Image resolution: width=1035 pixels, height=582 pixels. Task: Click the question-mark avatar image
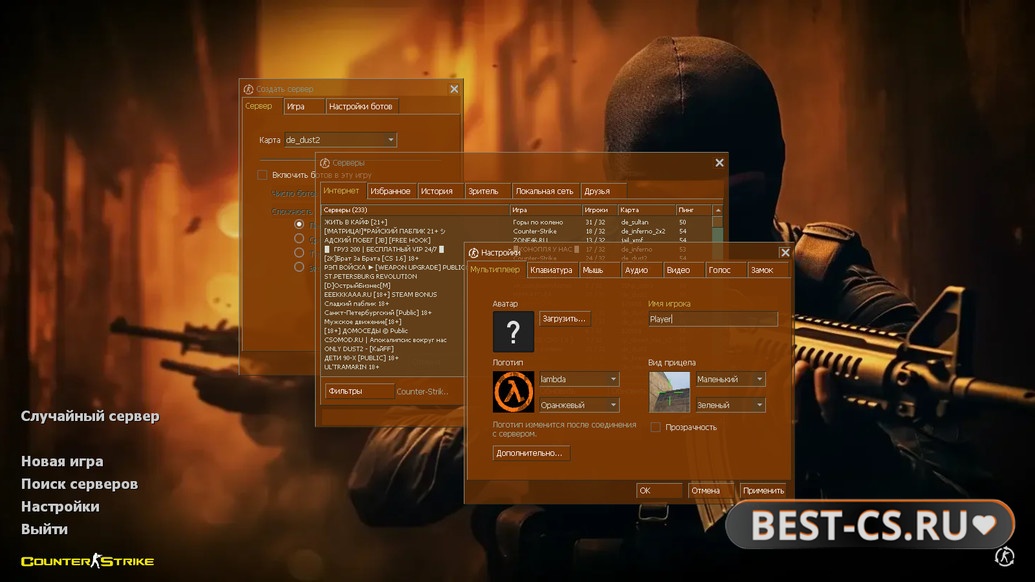click(x=513, y=331)
